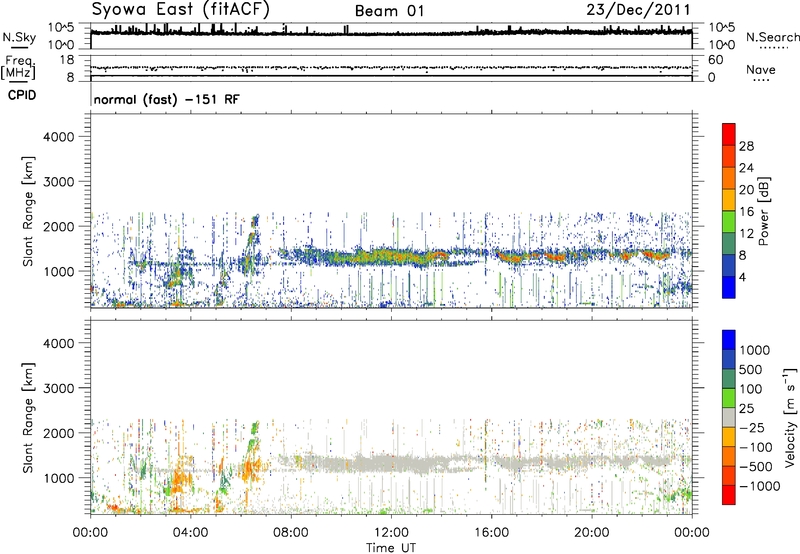Click the 'Freq. [MHz]' label
The height and width of the screenshot is (554, 800).
18,68
